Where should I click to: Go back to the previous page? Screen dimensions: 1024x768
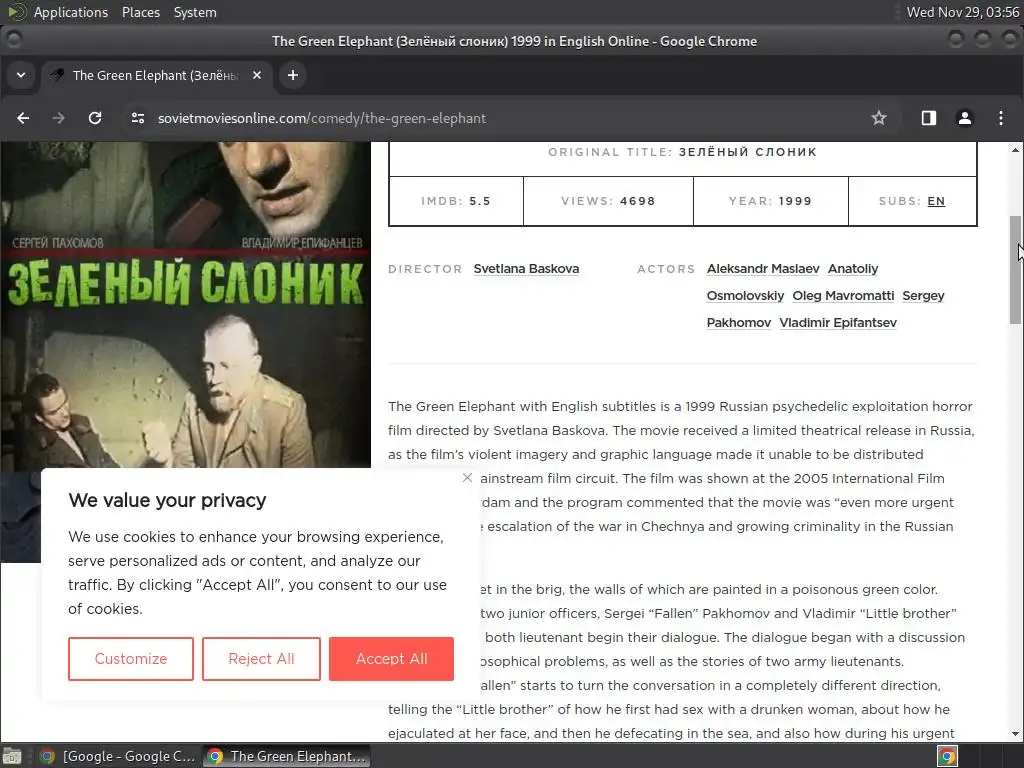pyautogui.click(x=23, y=118)
